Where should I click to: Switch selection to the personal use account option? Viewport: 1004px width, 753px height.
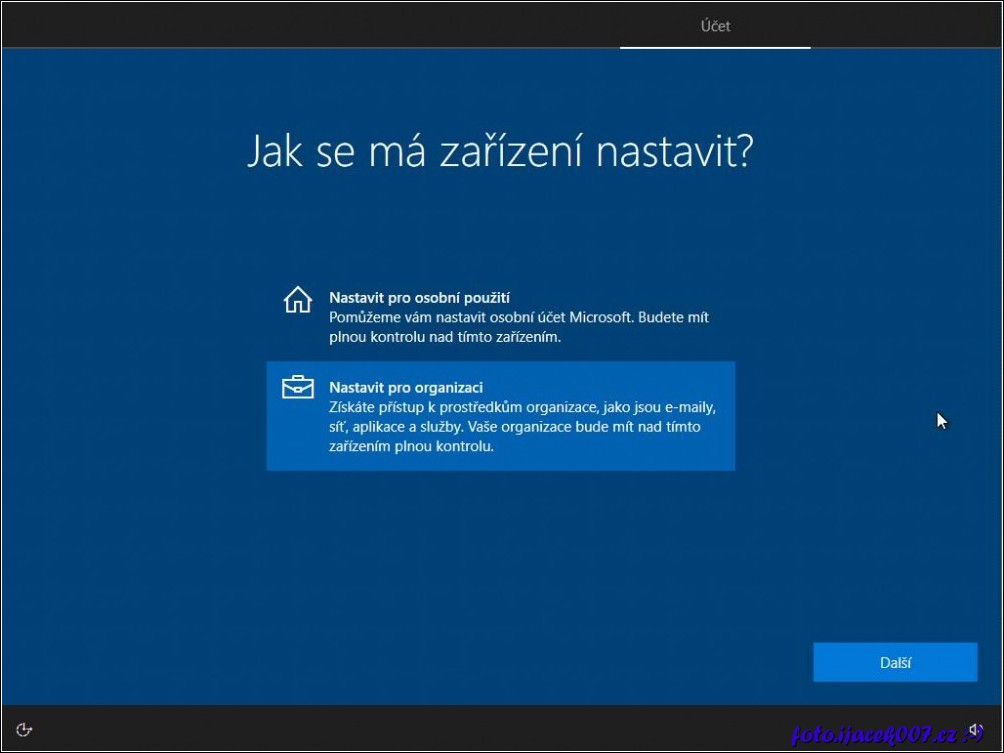click(500, 308)
